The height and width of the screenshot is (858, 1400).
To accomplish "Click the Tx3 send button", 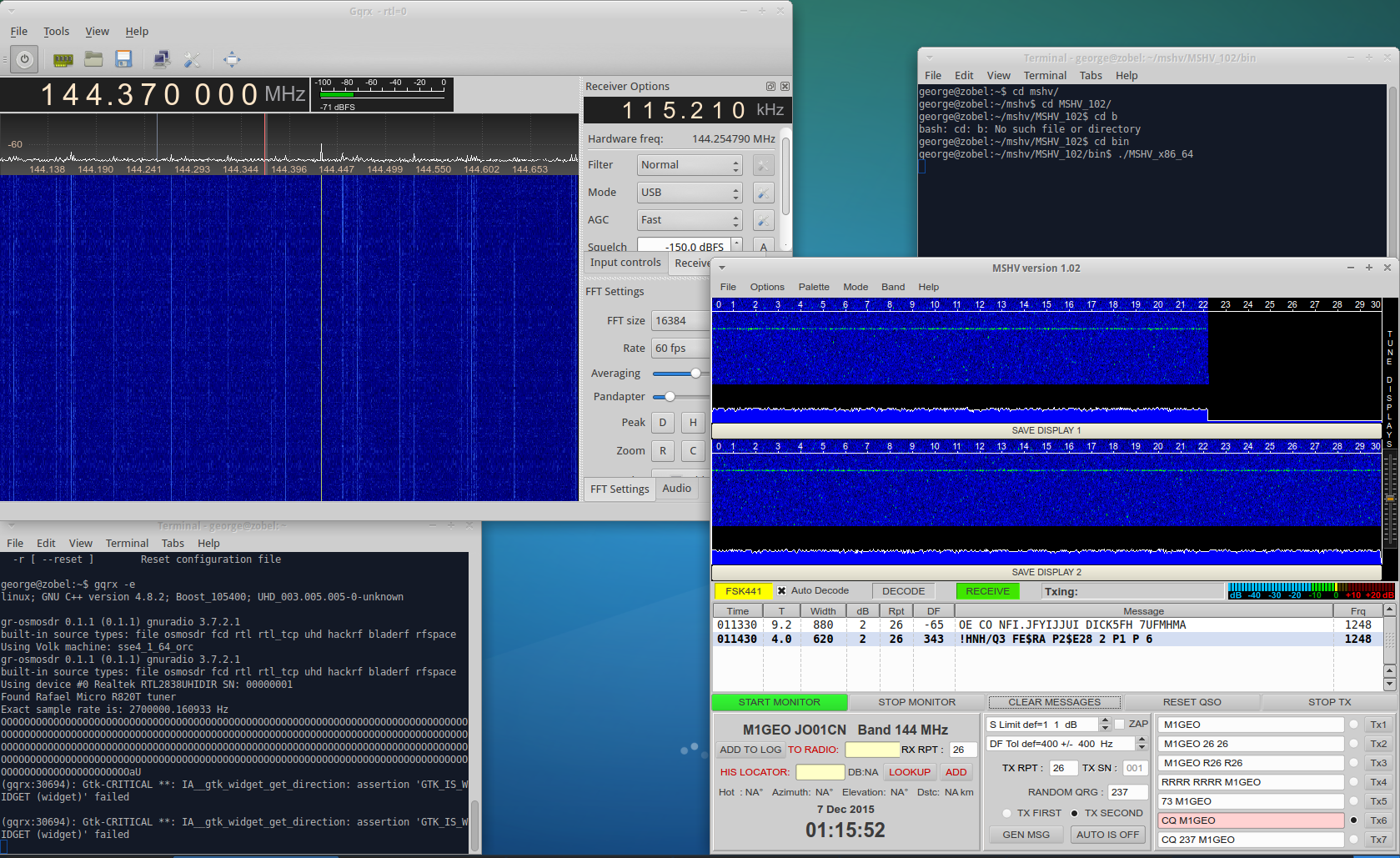I will point(1378,763).
